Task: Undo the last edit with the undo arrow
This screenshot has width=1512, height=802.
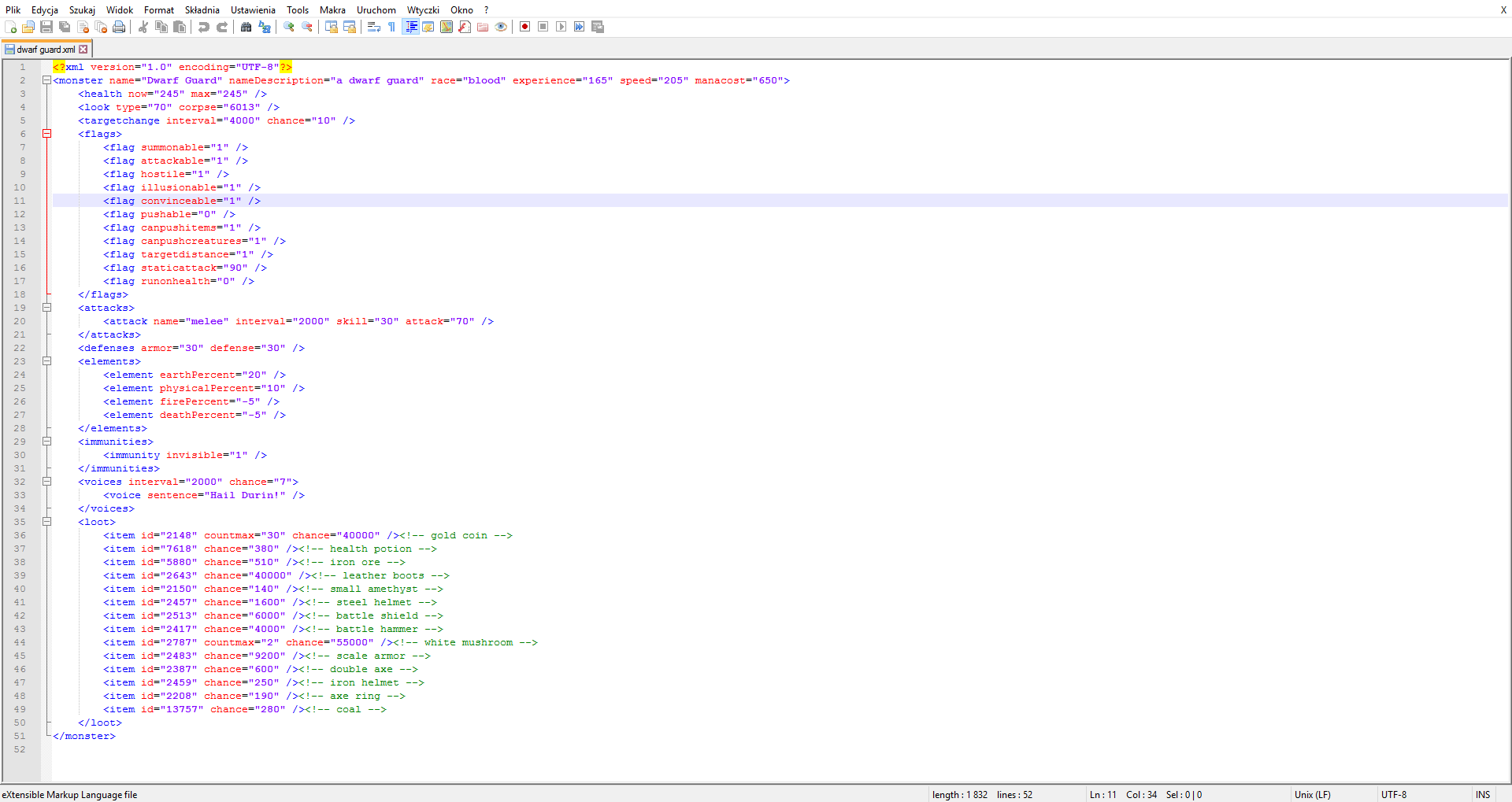Action: pyautogui.click(x=204, y=27)
